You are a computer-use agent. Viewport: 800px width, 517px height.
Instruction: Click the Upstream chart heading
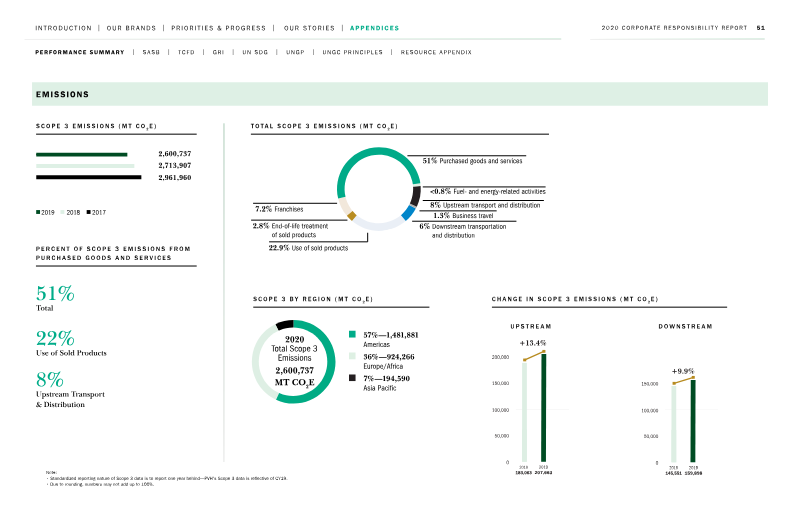coord(531,327)
